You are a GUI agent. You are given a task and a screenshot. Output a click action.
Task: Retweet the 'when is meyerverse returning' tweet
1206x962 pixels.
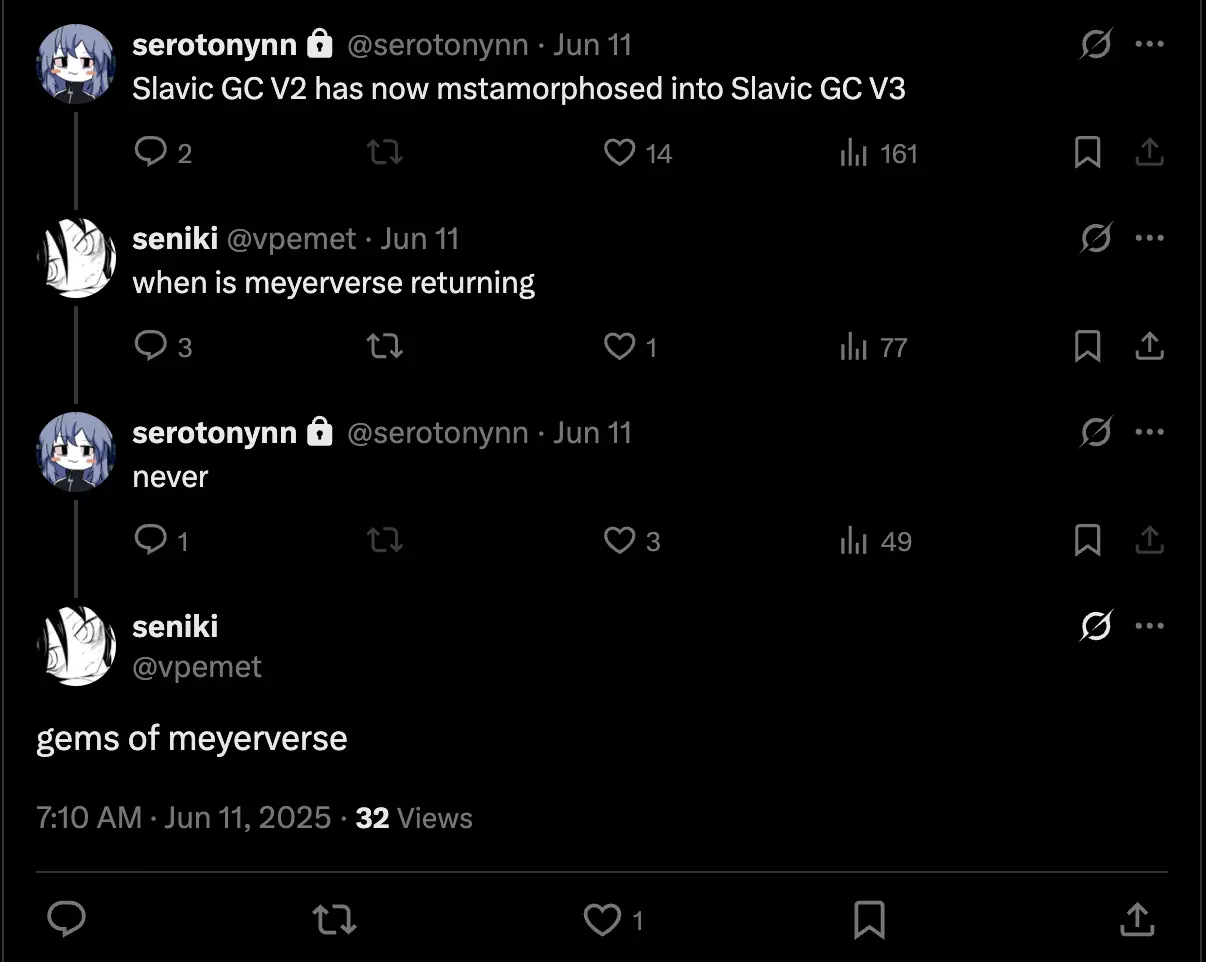(x=384, y=347)
